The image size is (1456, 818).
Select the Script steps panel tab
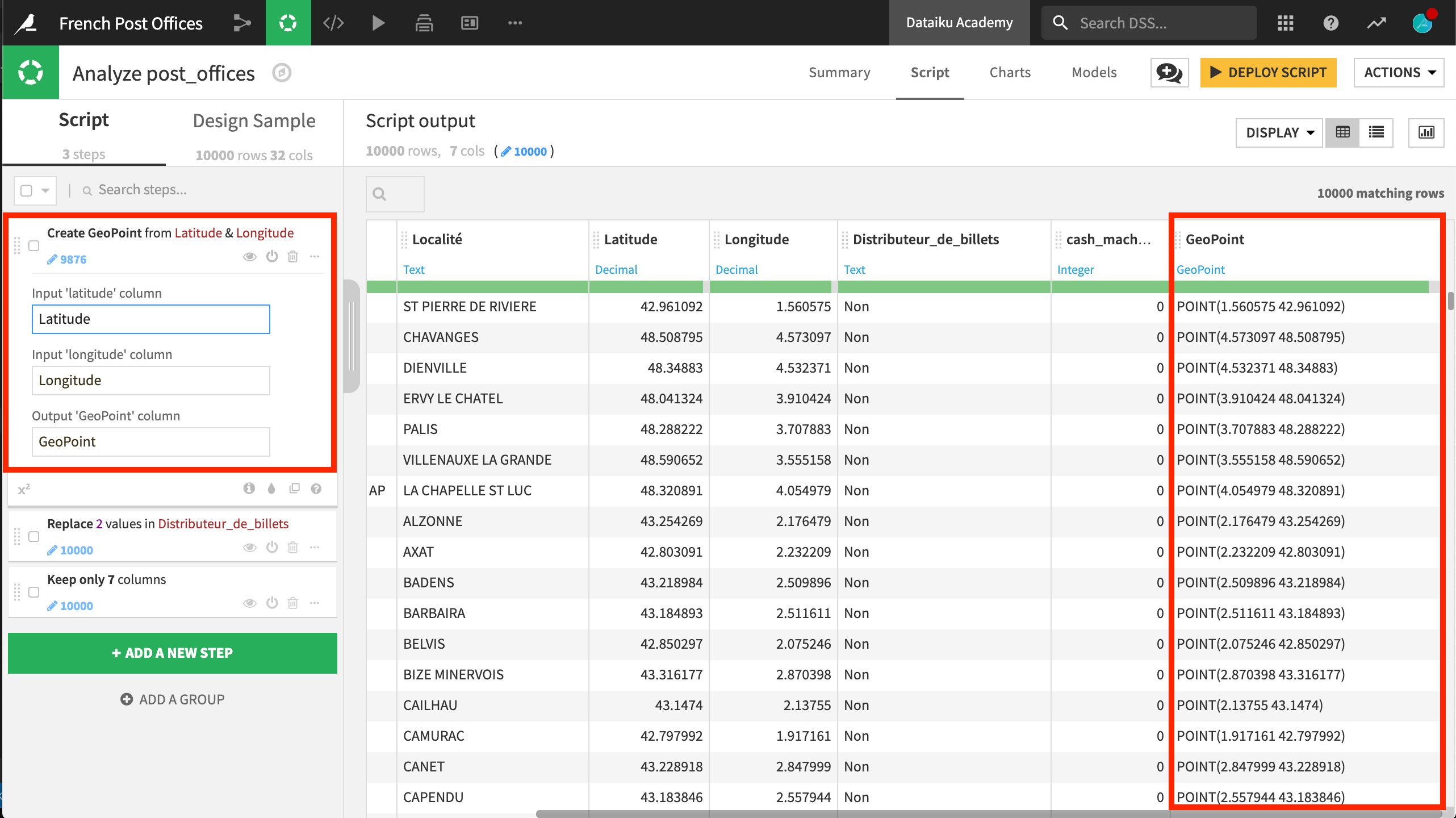point(83,135)
